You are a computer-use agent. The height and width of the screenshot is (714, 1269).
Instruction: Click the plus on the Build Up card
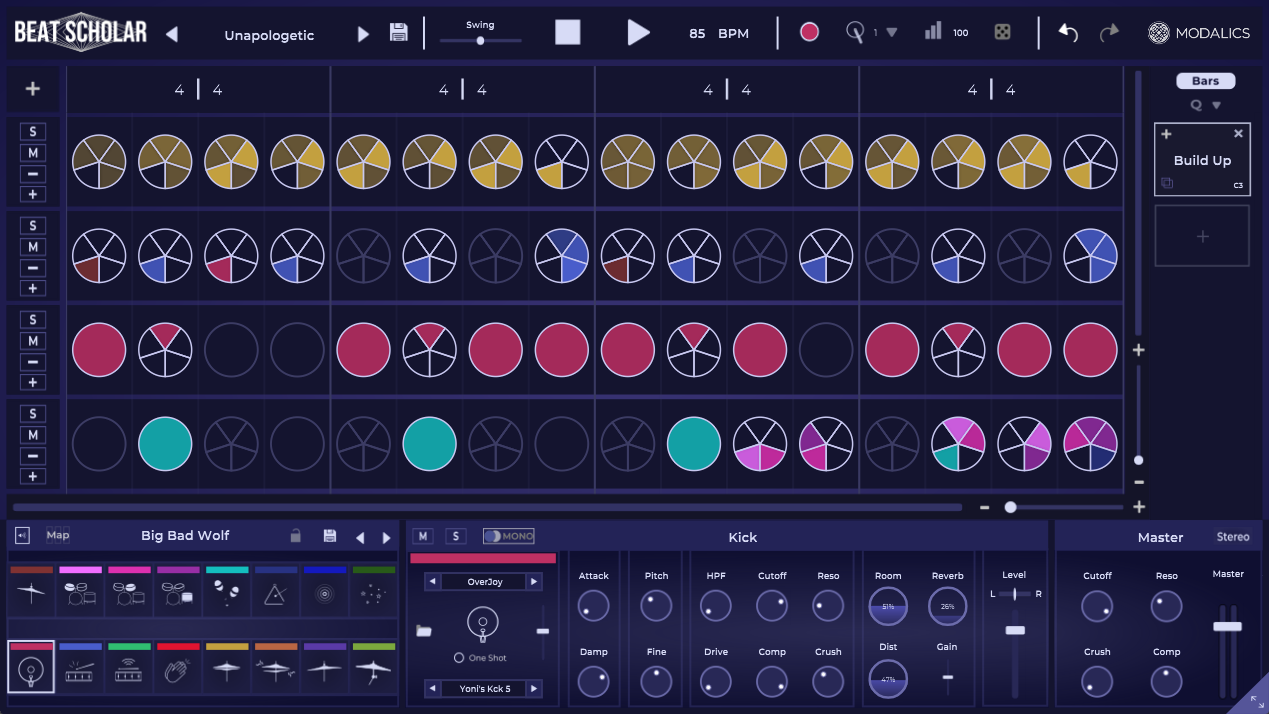point(1166,134)
